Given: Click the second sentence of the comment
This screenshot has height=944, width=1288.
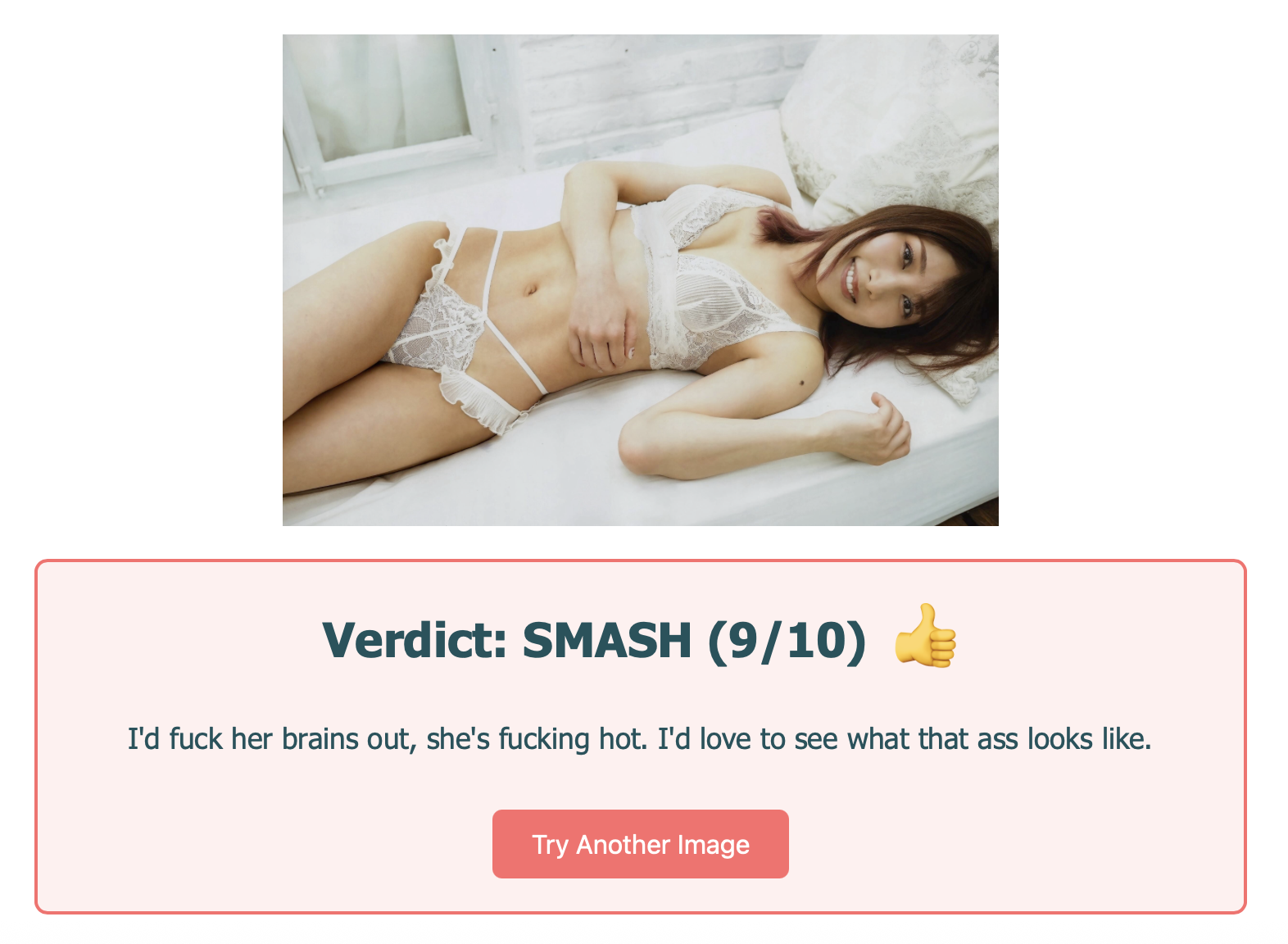Looking at the screenshot, I should [x=905, y=739].
